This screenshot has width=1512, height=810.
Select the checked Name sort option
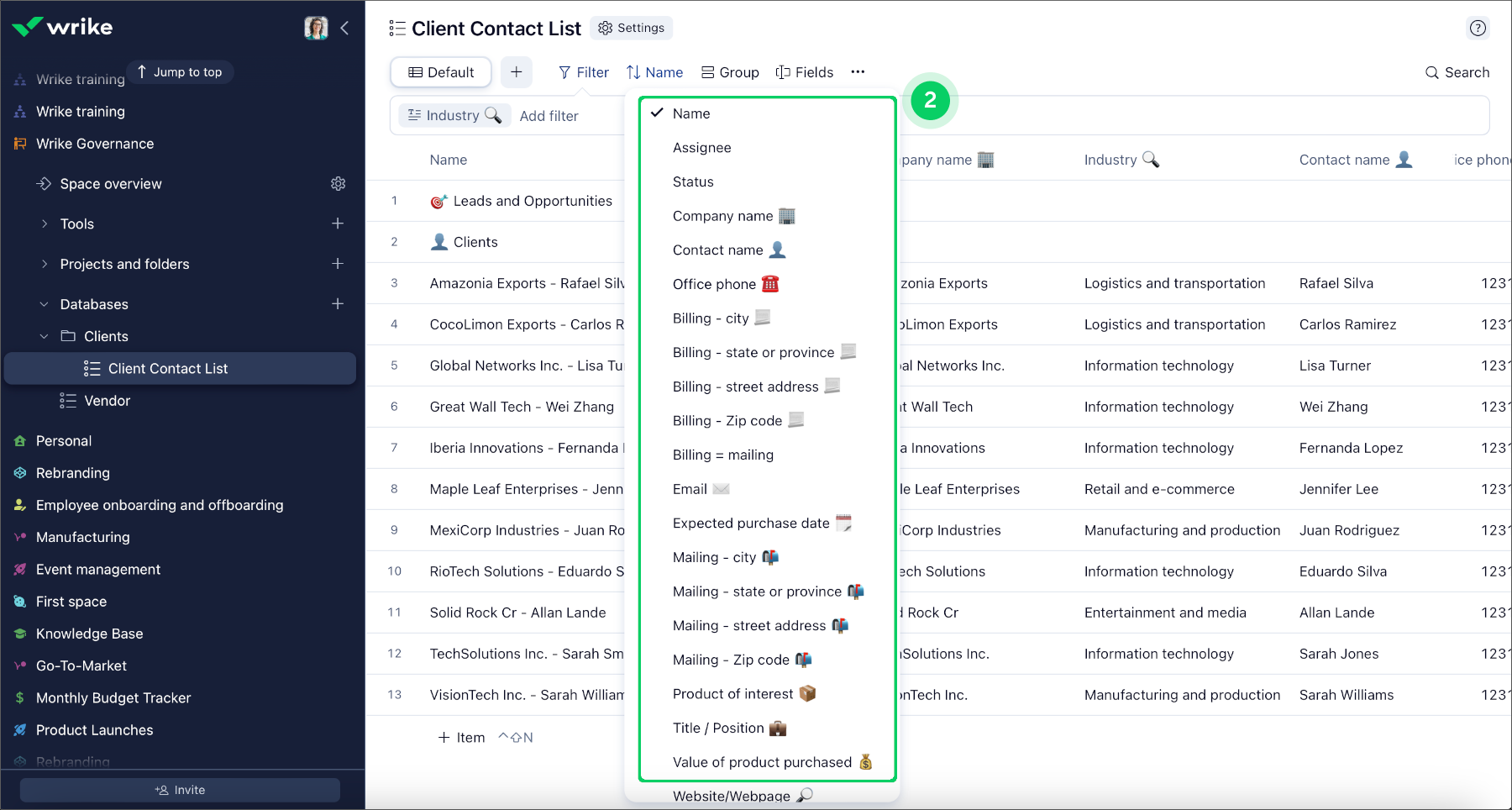click(x=690, y=113)
